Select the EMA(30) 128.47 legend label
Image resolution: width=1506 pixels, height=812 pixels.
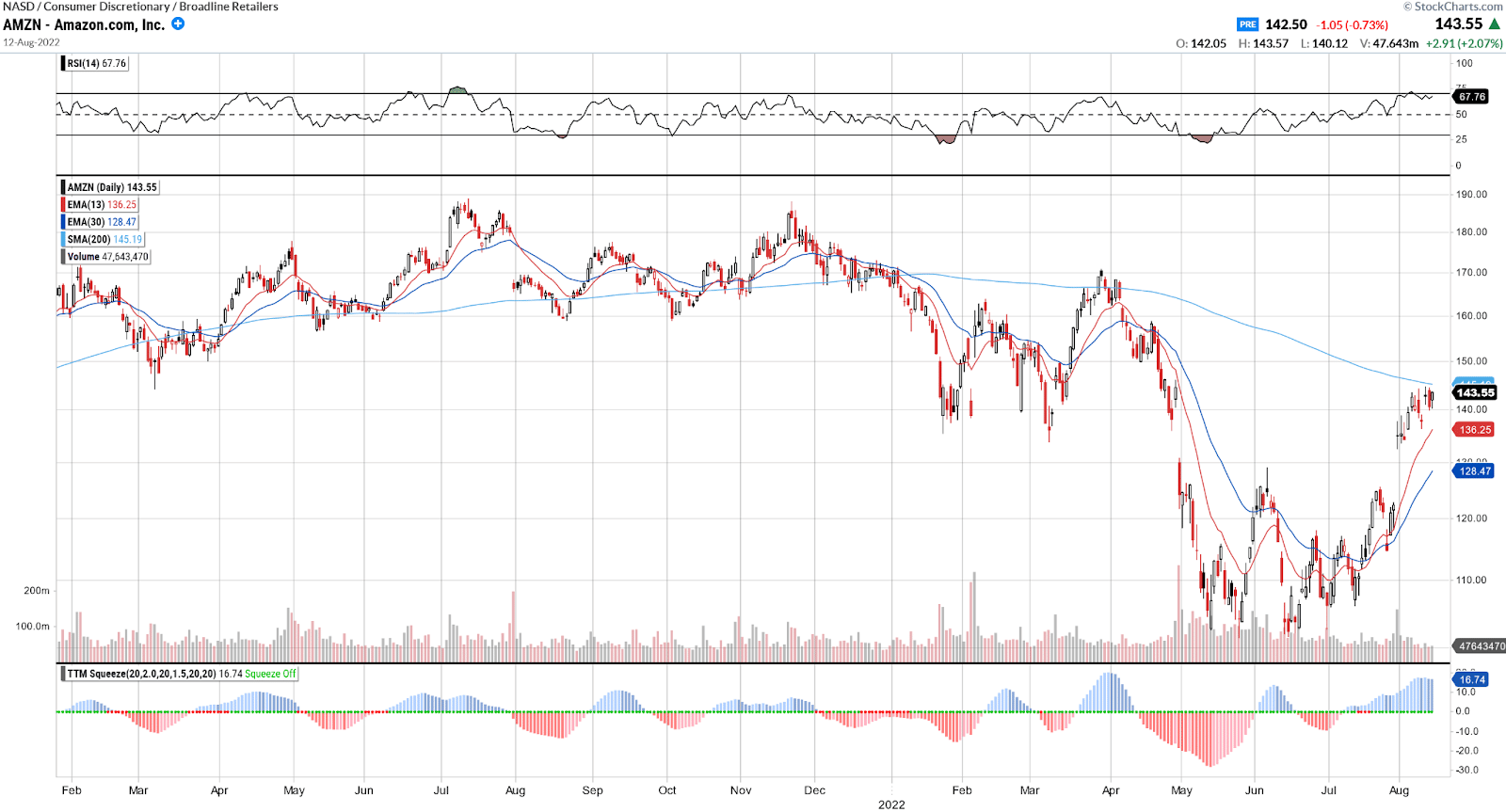coord(102,222)
